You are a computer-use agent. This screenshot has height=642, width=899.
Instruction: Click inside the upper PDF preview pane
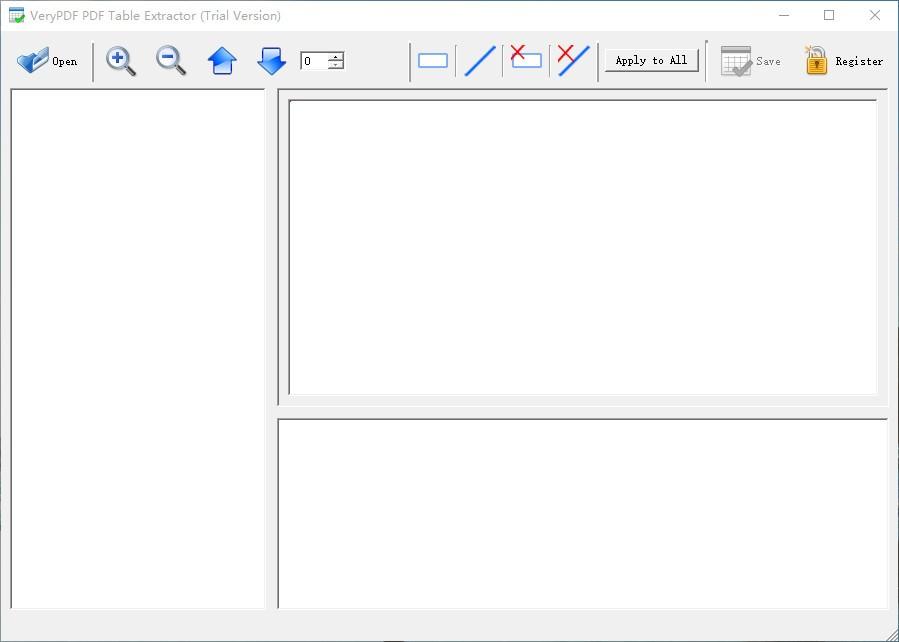(582, 246)
